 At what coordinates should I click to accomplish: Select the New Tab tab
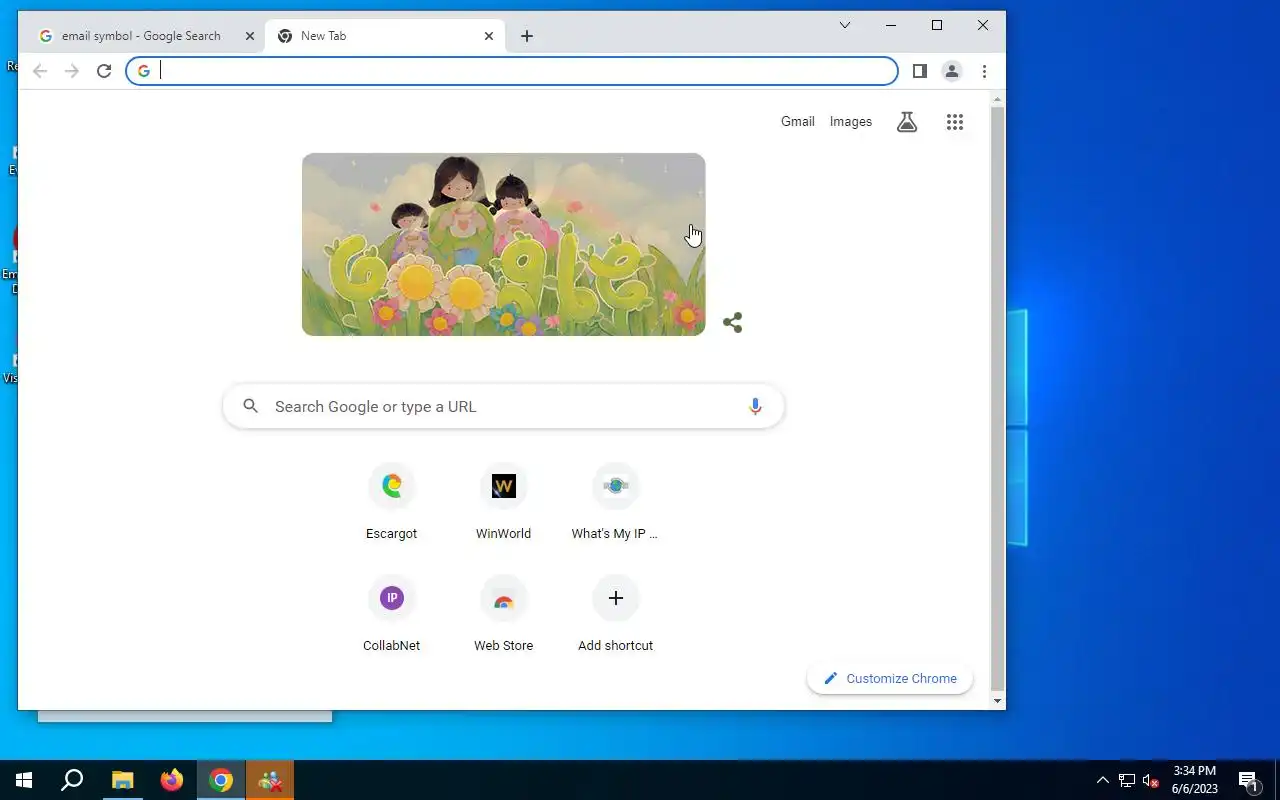(385, 36)
